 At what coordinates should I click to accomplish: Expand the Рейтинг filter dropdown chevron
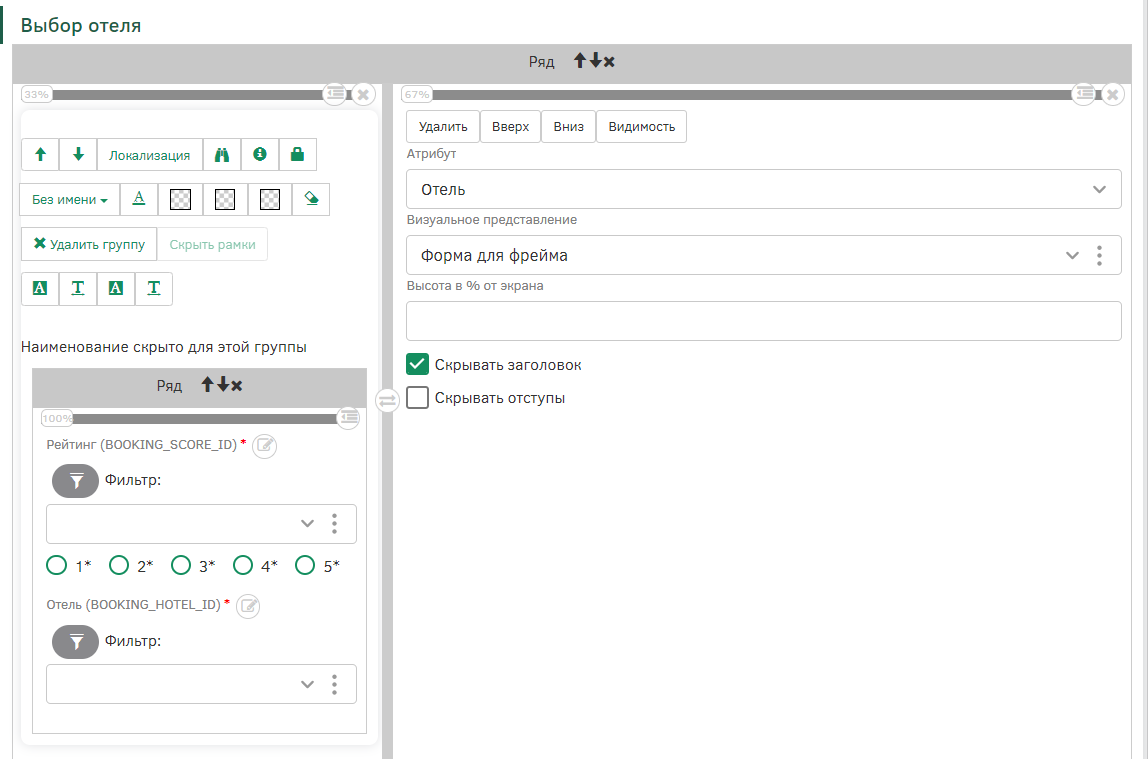click(x=308, y=523)
